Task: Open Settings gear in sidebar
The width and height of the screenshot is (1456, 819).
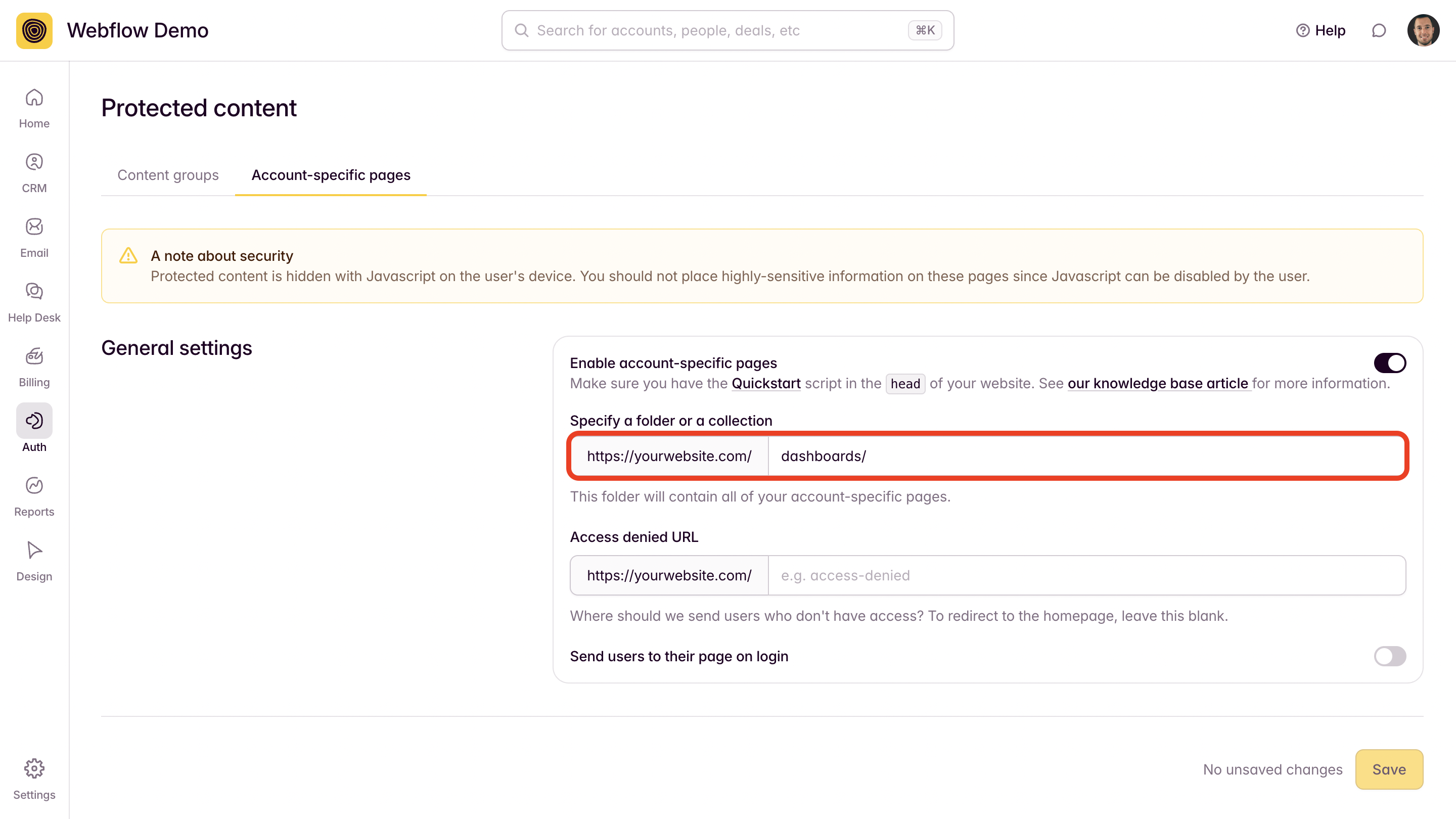Action: click(34, 769)
